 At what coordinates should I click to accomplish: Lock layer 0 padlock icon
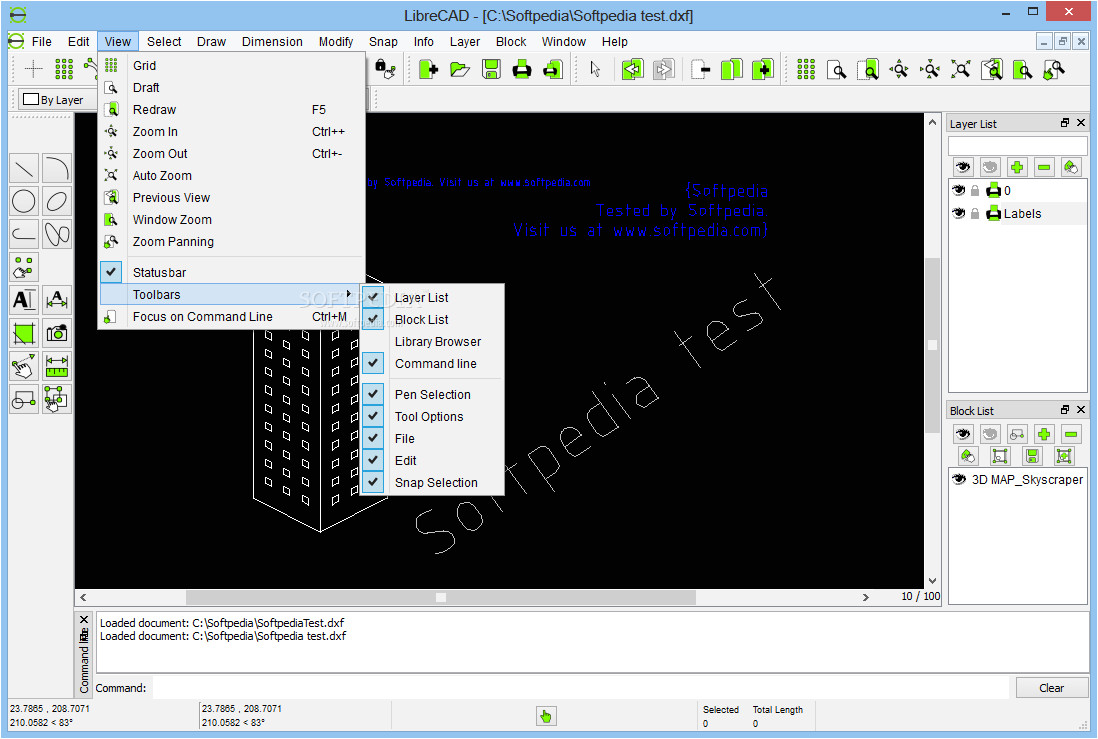point(975,190)
